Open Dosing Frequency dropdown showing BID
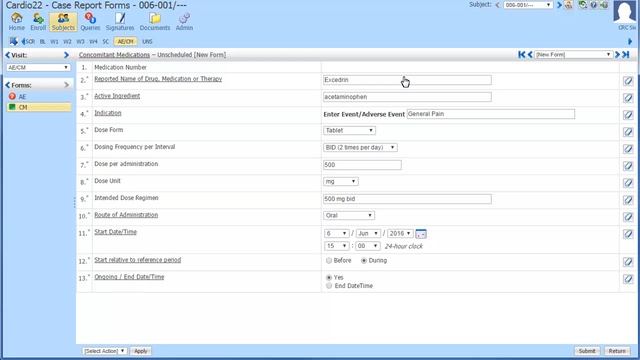 coord(360,147)
